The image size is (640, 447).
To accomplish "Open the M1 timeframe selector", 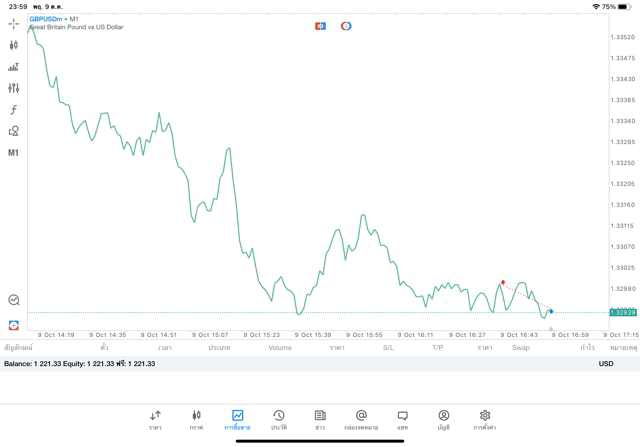I will click(x=13, y=153).
